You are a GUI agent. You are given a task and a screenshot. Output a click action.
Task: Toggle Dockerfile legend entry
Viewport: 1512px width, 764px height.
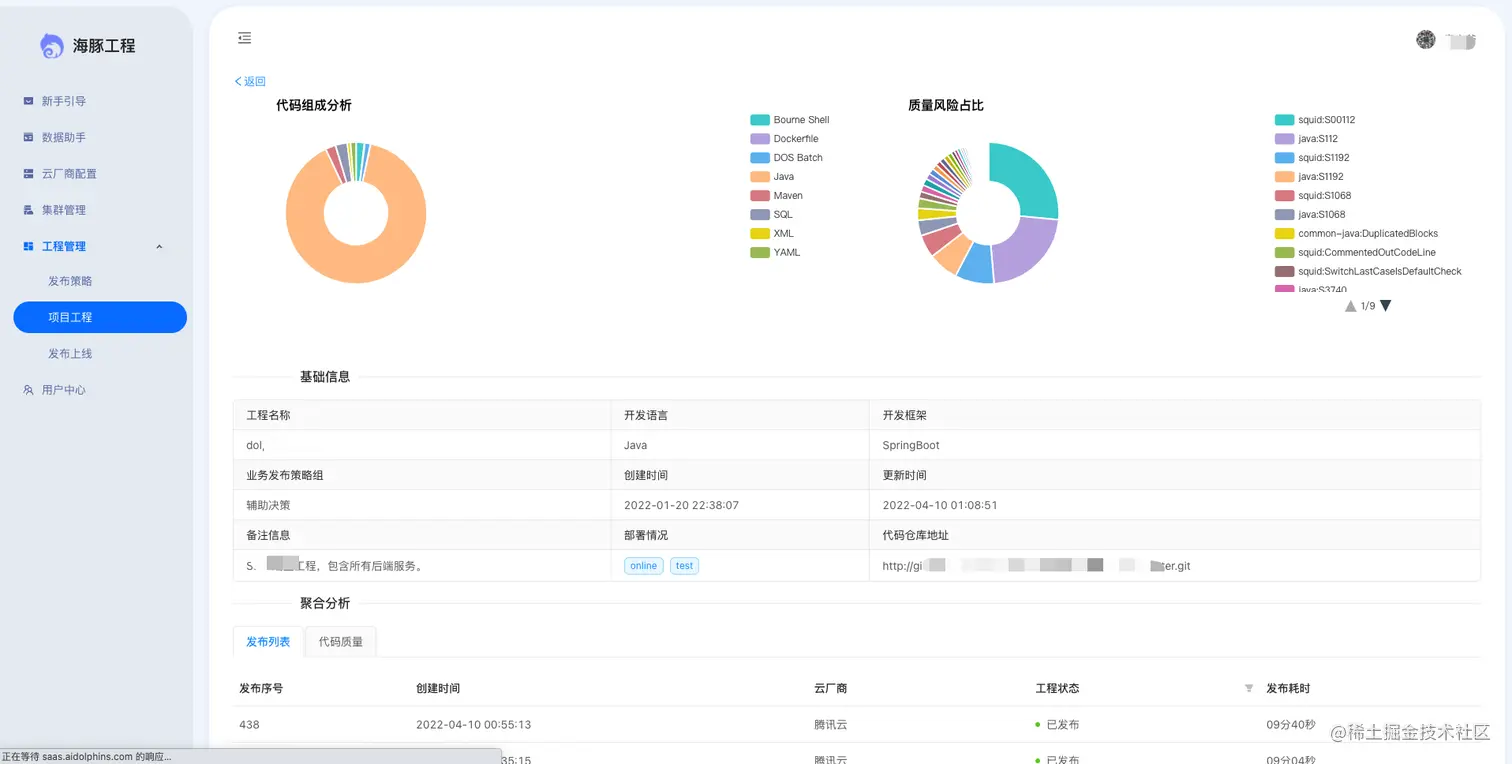click(784, 139)
